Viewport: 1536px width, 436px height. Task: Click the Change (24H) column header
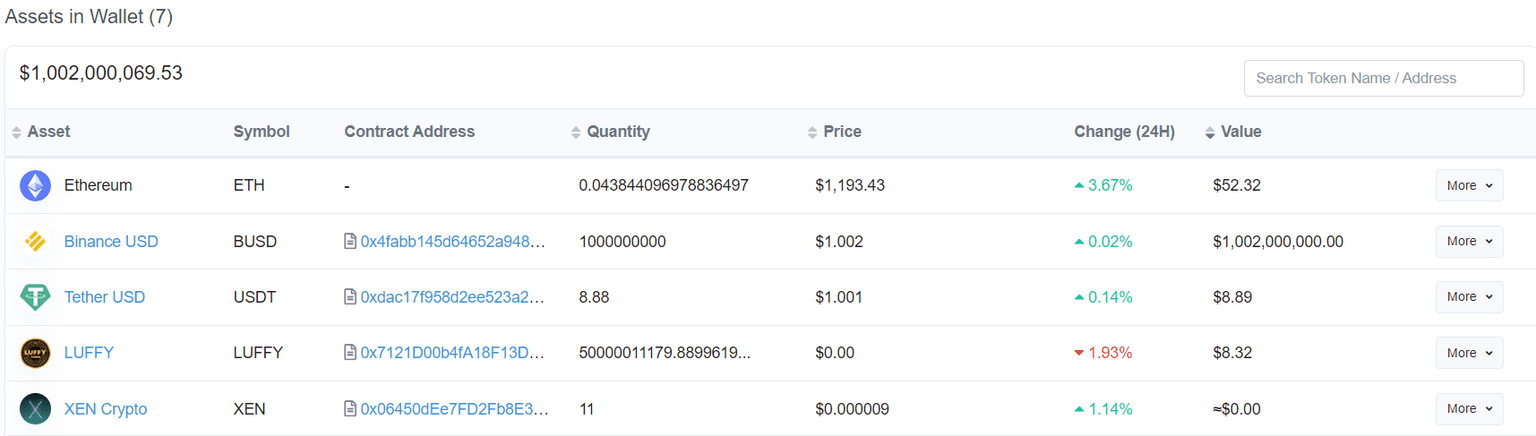(1125, 132)
